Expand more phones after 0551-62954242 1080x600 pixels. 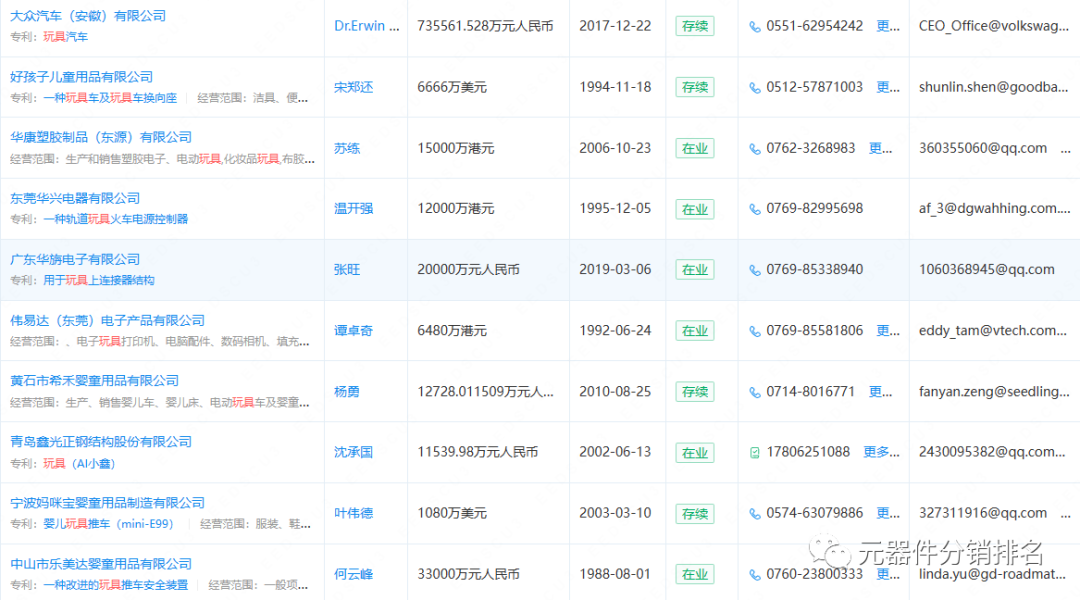pos(888,26)
